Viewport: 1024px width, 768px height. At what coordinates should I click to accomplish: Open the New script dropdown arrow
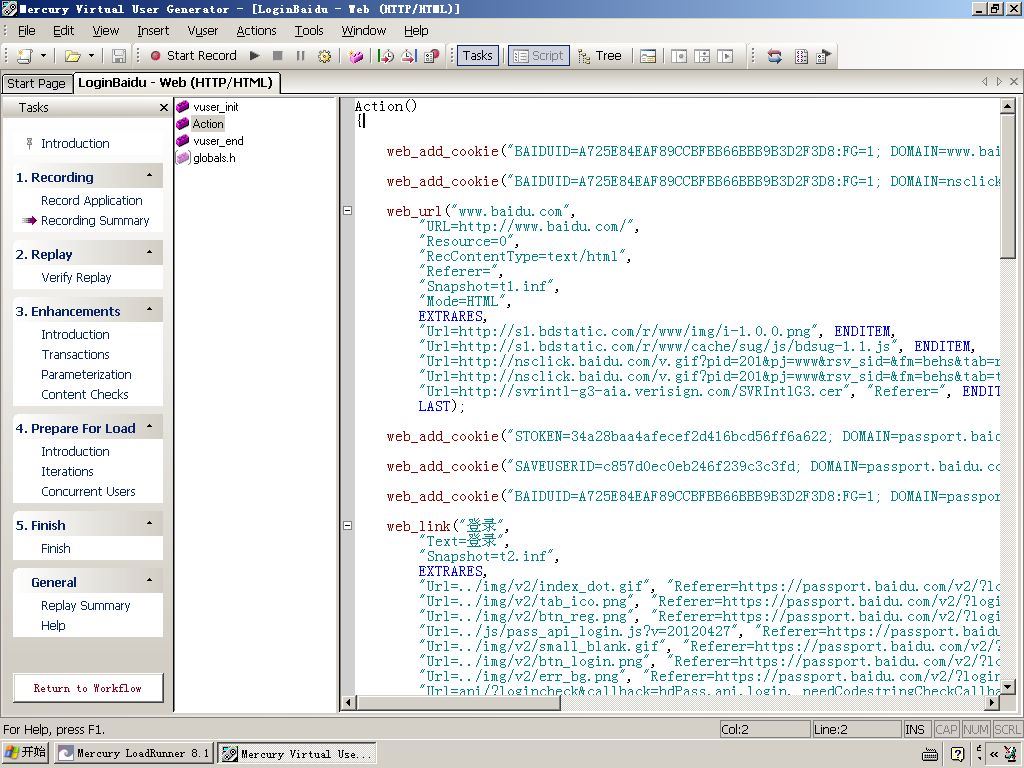point(43,56)
